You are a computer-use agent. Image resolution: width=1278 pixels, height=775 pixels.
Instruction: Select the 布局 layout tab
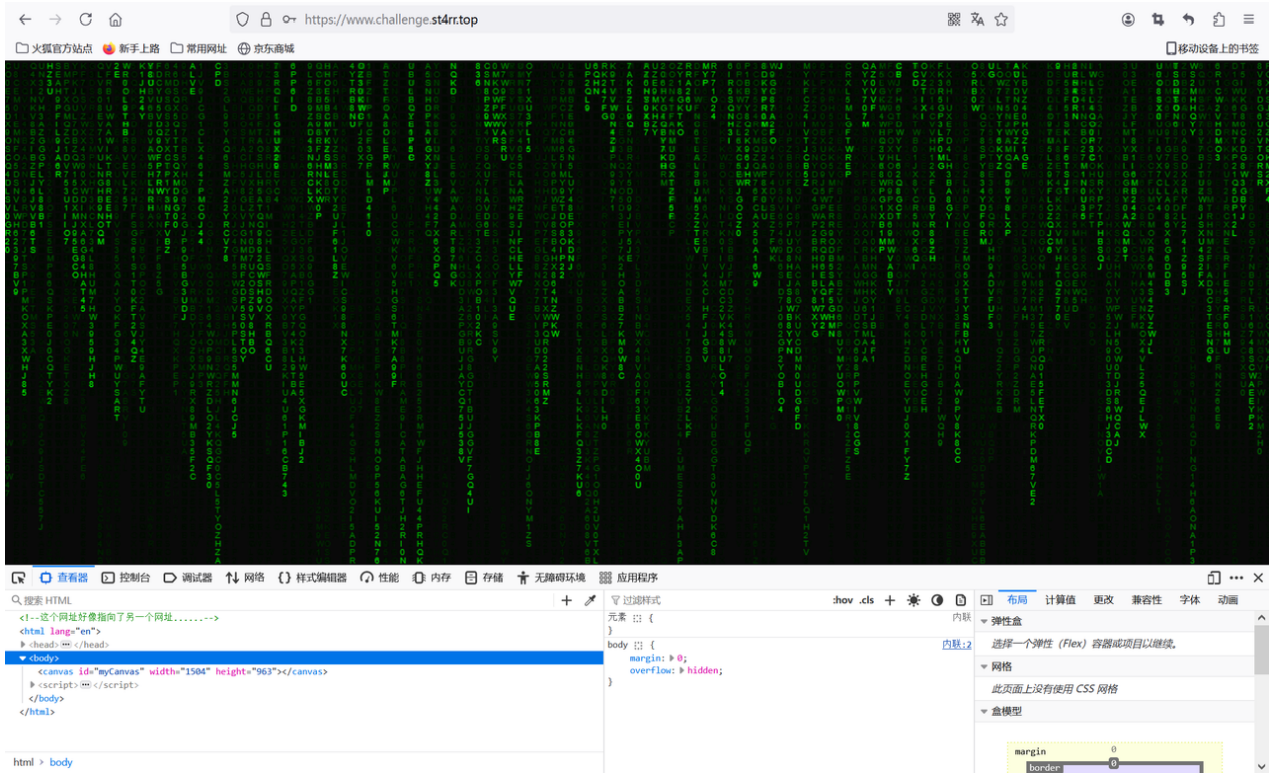[1017, 600]
